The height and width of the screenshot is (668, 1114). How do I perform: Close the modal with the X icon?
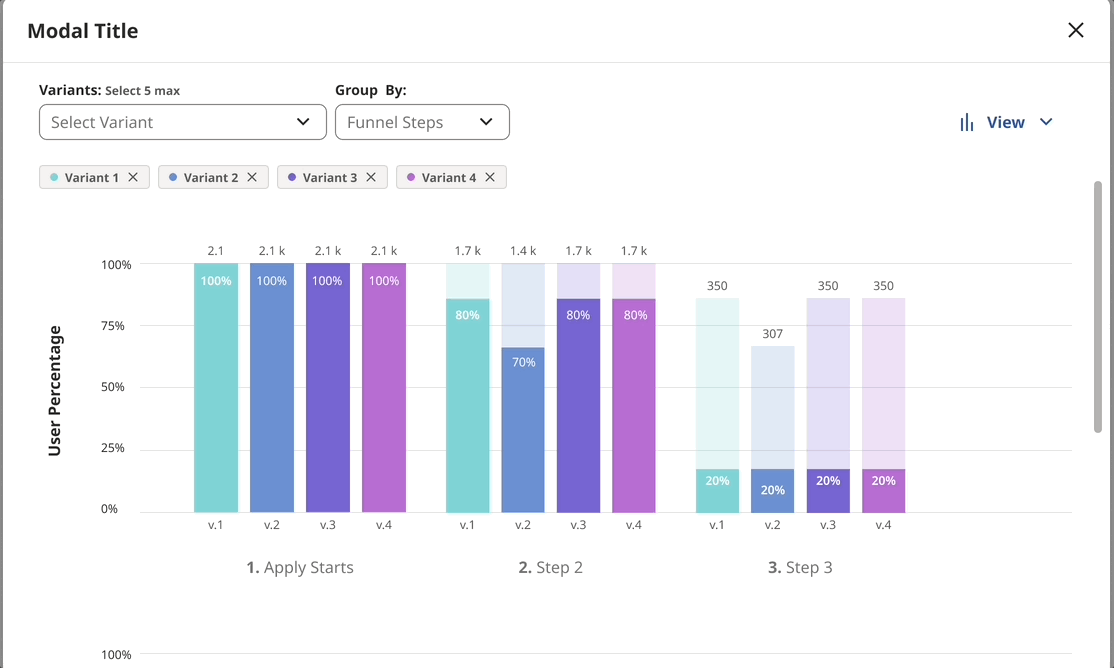(1076, 30)
